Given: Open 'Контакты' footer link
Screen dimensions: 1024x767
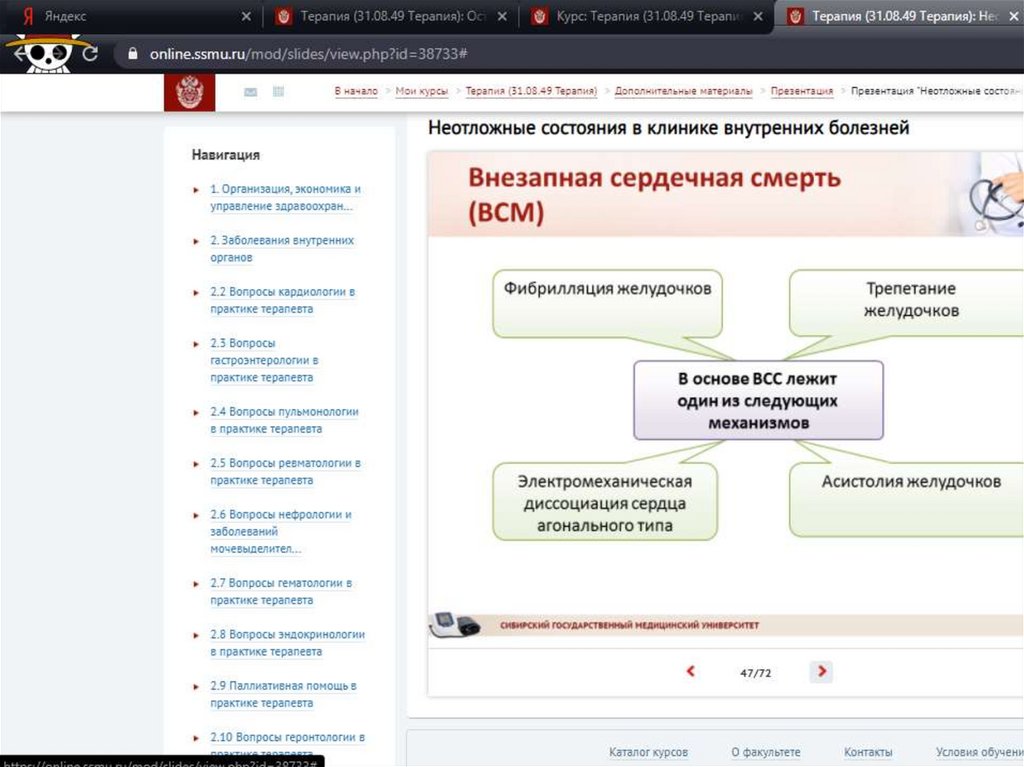Looking at the screenshot, I should [x=868, y=752].
